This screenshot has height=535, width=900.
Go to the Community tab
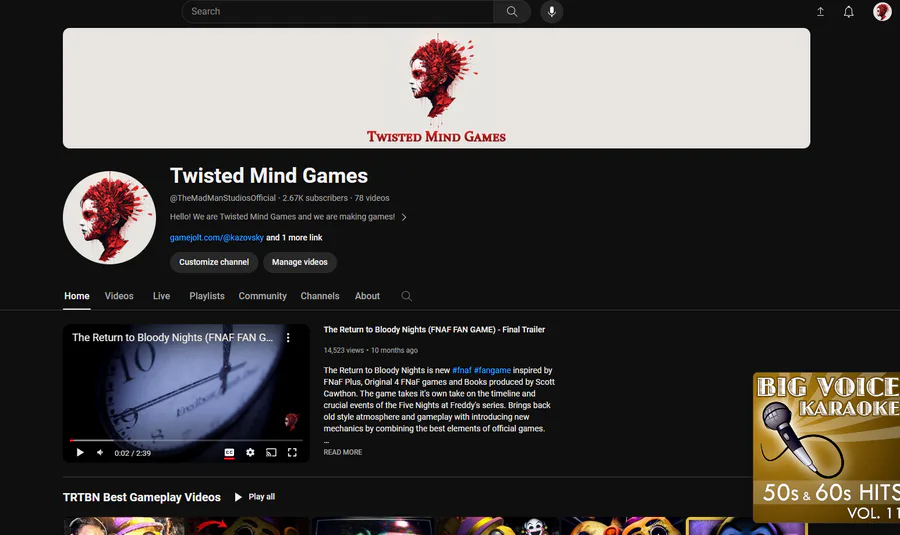click(x=262, y=296)
